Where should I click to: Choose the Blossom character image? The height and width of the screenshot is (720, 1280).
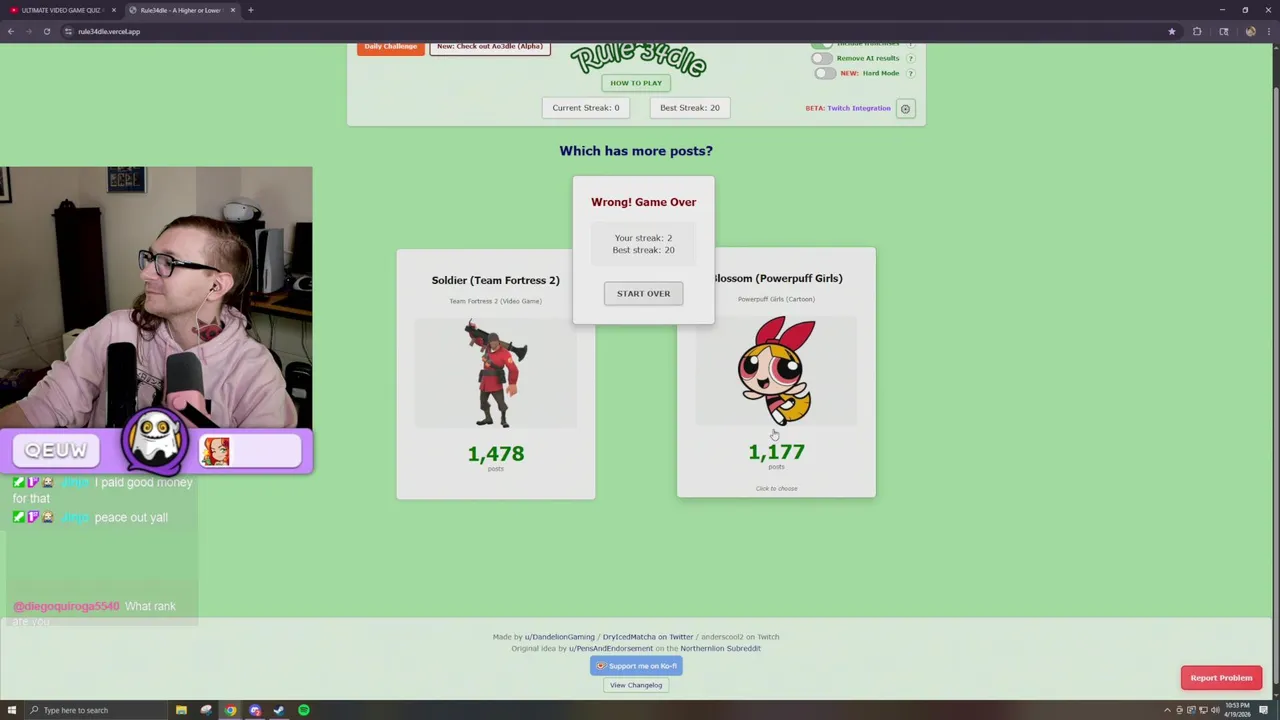pos(776,371)
